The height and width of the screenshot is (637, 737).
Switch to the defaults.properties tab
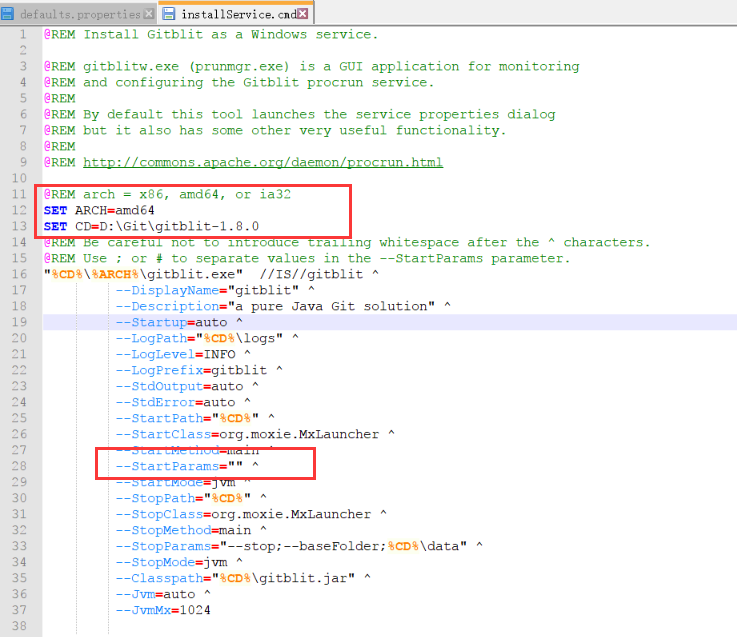point(79,14)
